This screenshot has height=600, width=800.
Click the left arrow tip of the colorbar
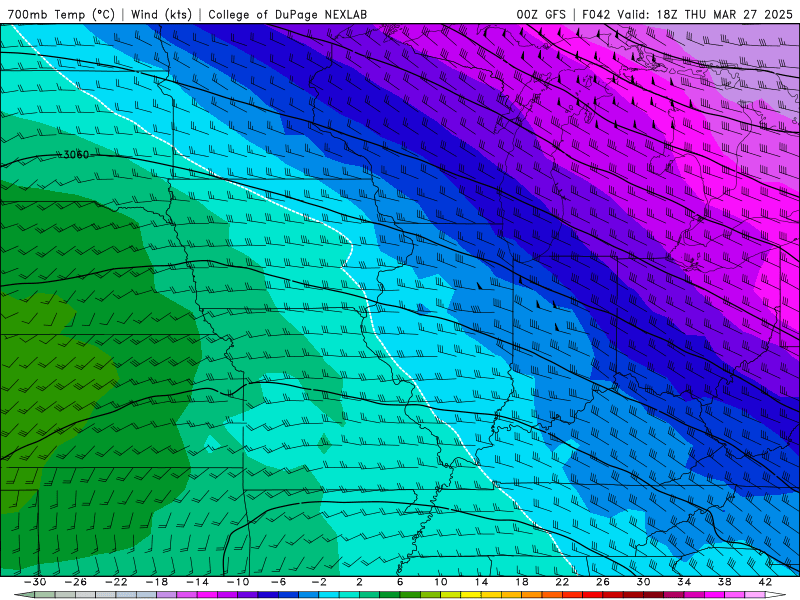coord(24,595)
